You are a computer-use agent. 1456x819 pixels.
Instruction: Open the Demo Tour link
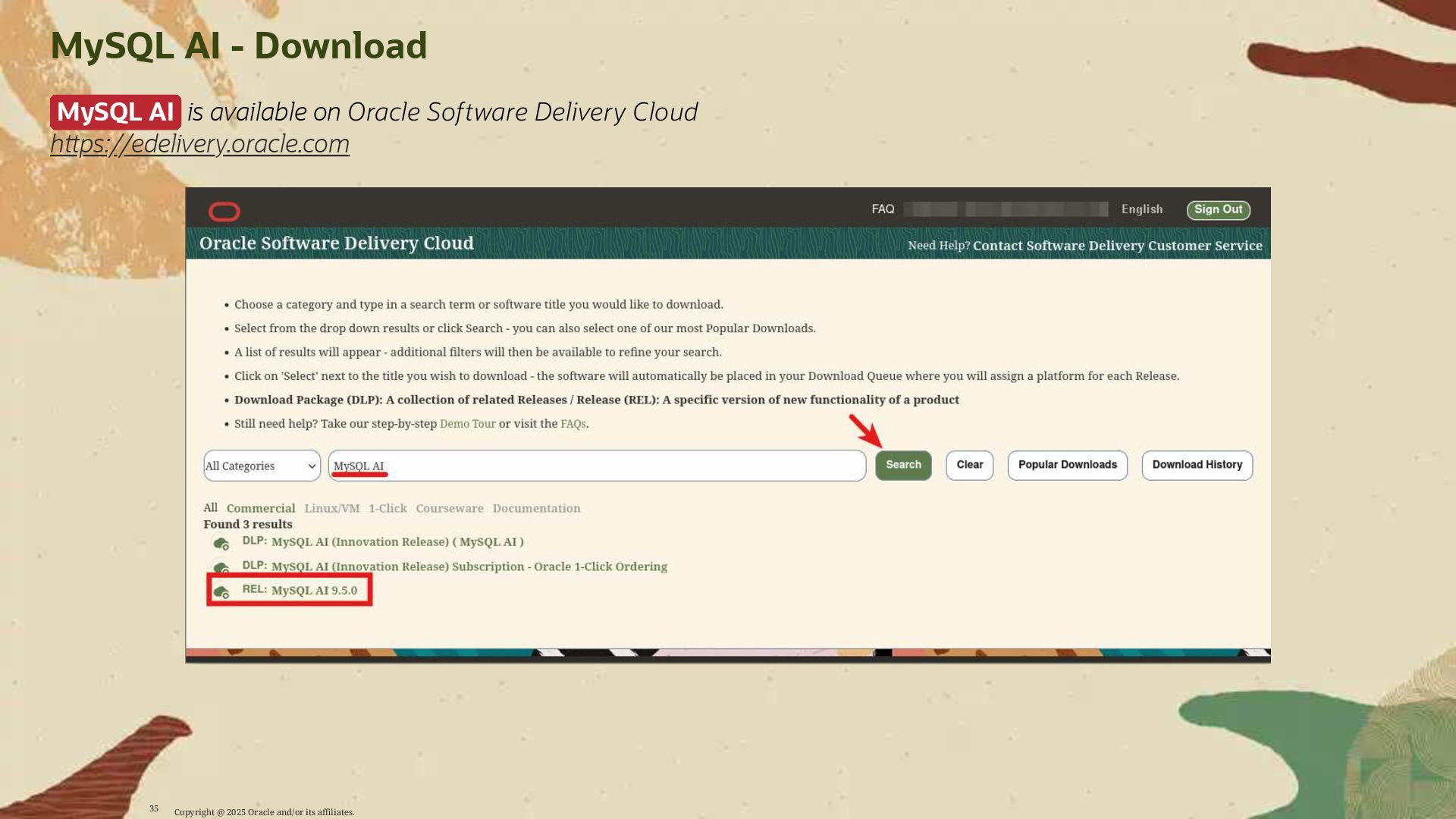click(x=467, y=424)
